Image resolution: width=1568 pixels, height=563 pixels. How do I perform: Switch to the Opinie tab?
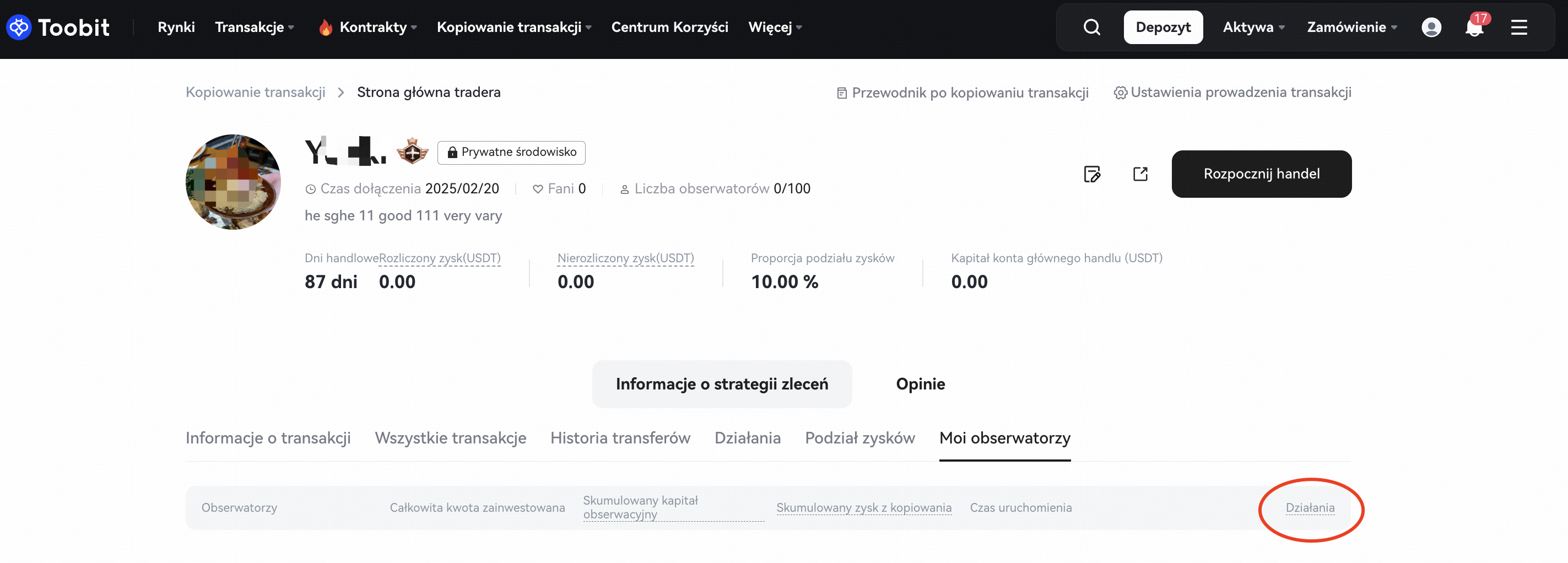[920, 384]
